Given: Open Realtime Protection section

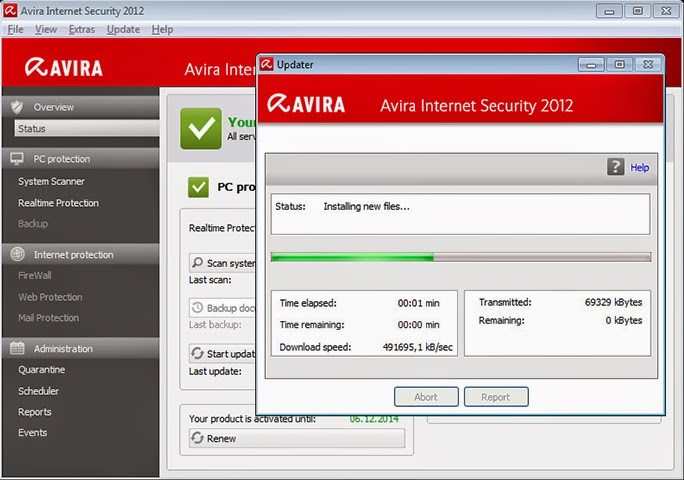Looking at the screenshot, I should click(58, 203).
